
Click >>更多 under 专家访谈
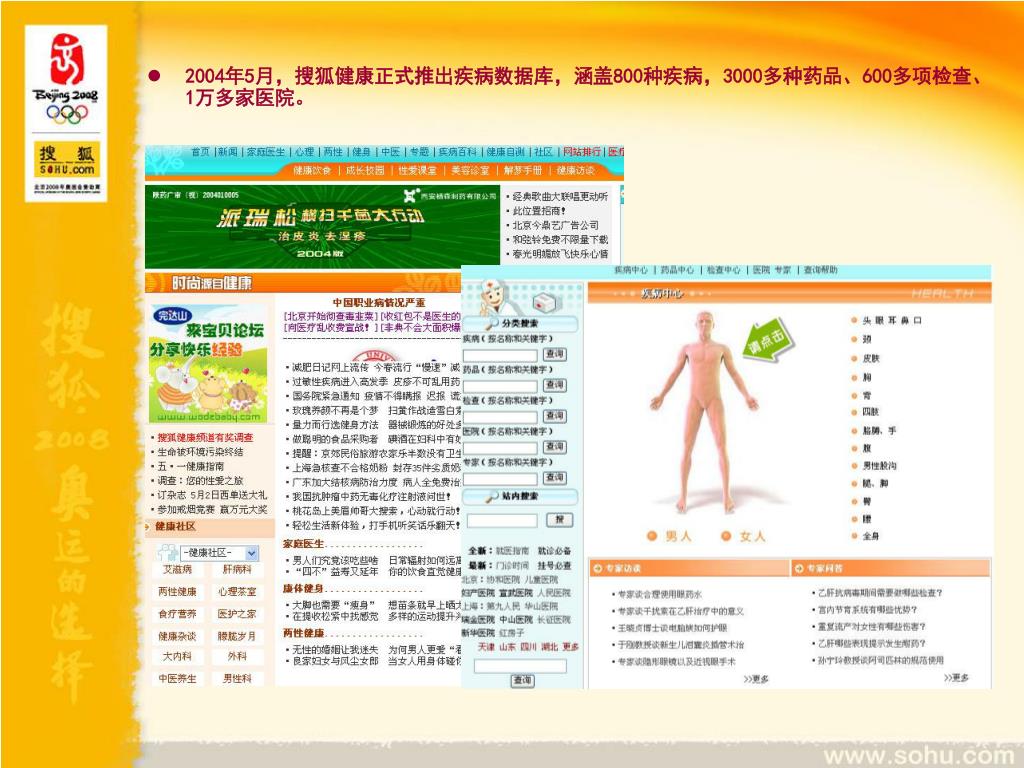[x=756, y=679]
